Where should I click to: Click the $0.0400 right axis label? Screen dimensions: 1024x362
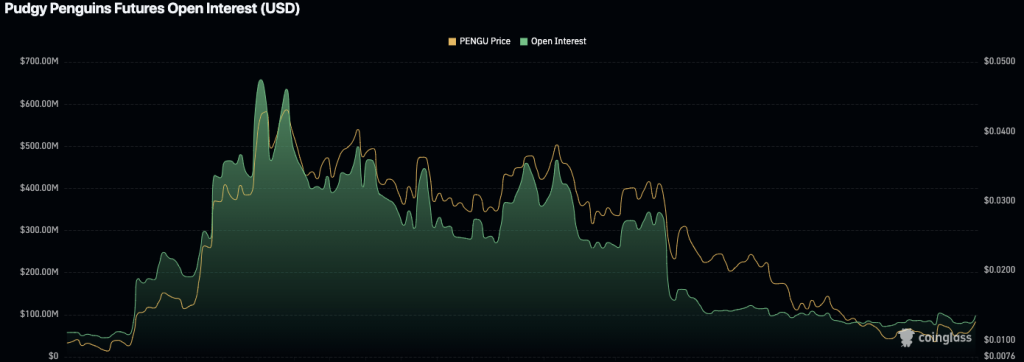click(x=999, y=131)
